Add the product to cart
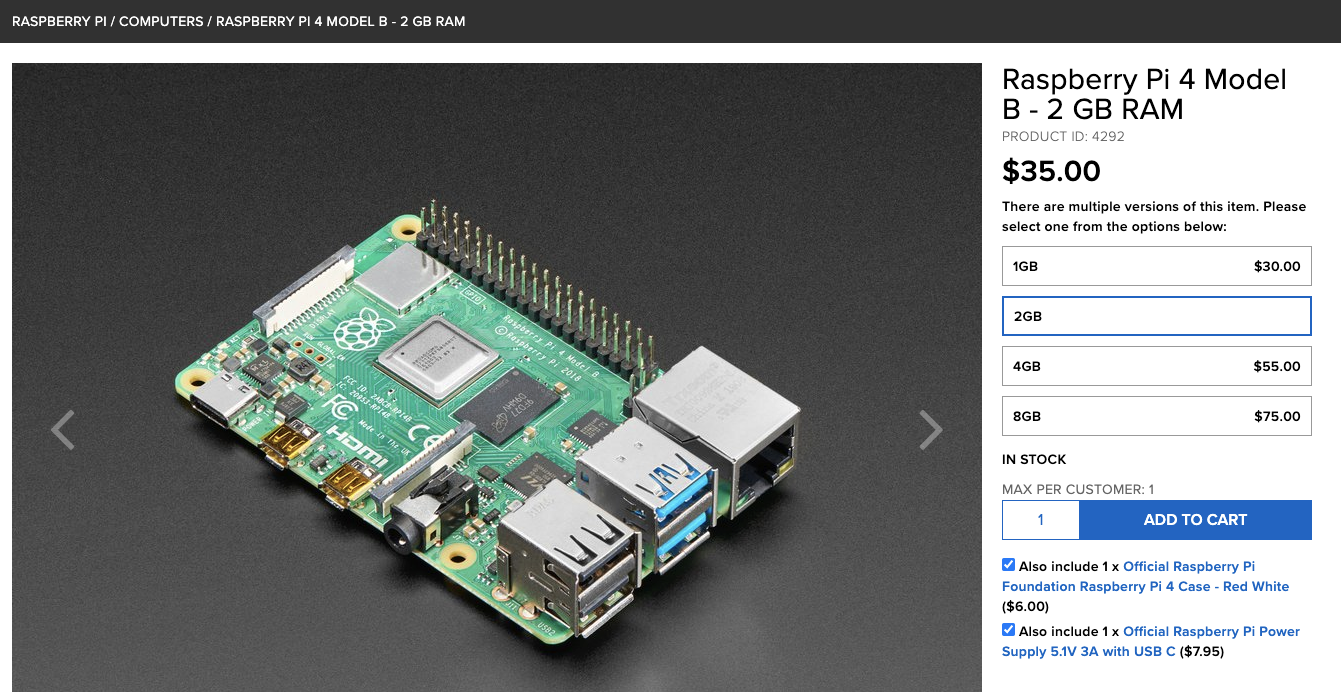Image resolution: width=1341 pixels, height=692 pixels. click(x=1195, y=520)
